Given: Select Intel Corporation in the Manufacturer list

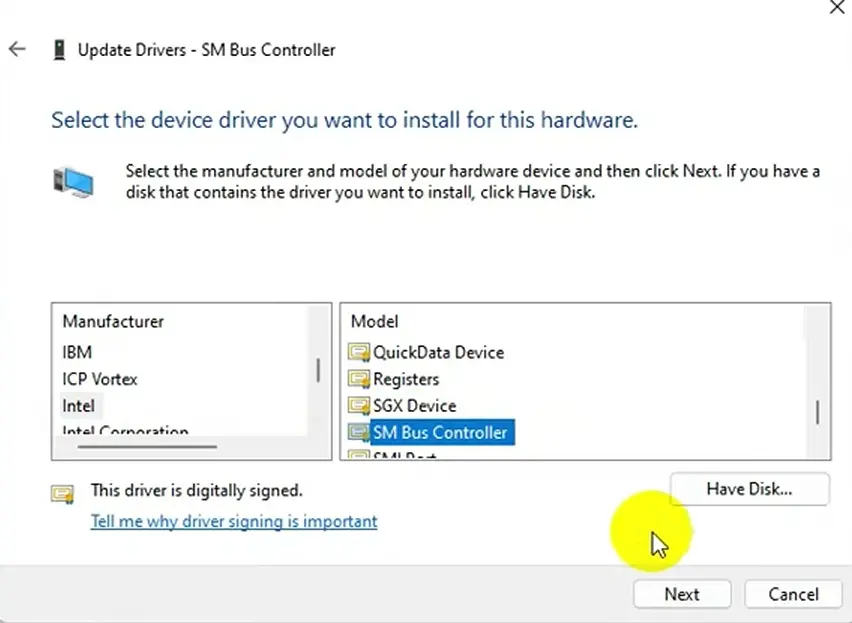Looking at the screenshot, I should click(119, 431).
